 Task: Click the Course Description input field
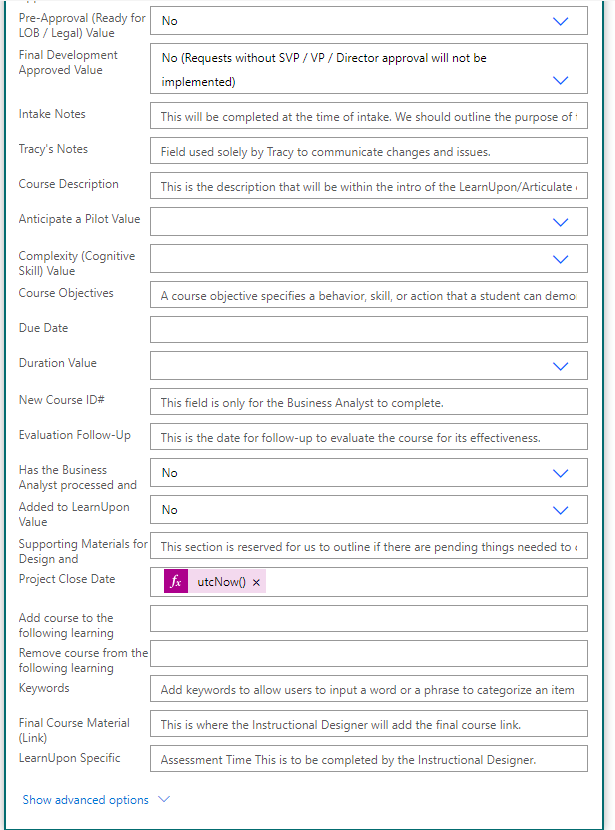pos(369,186)
